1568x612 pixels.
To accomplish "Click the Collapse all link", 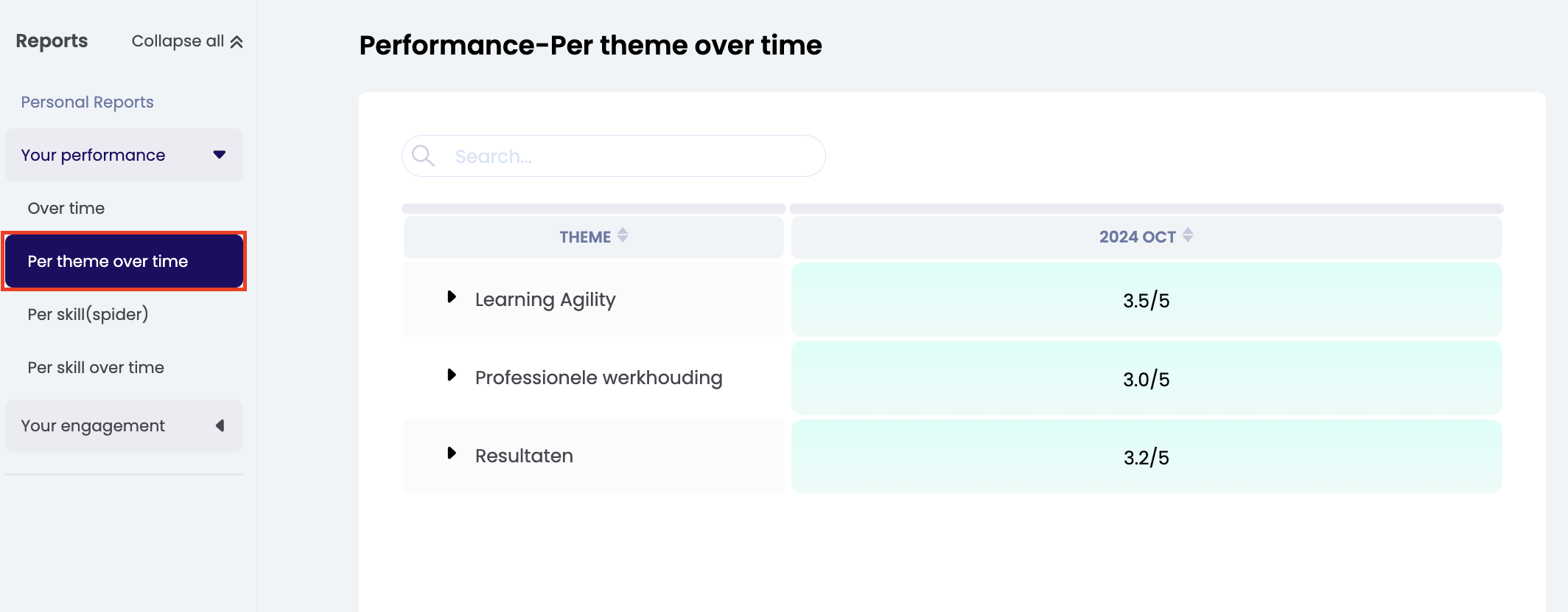I will [178, 41].
